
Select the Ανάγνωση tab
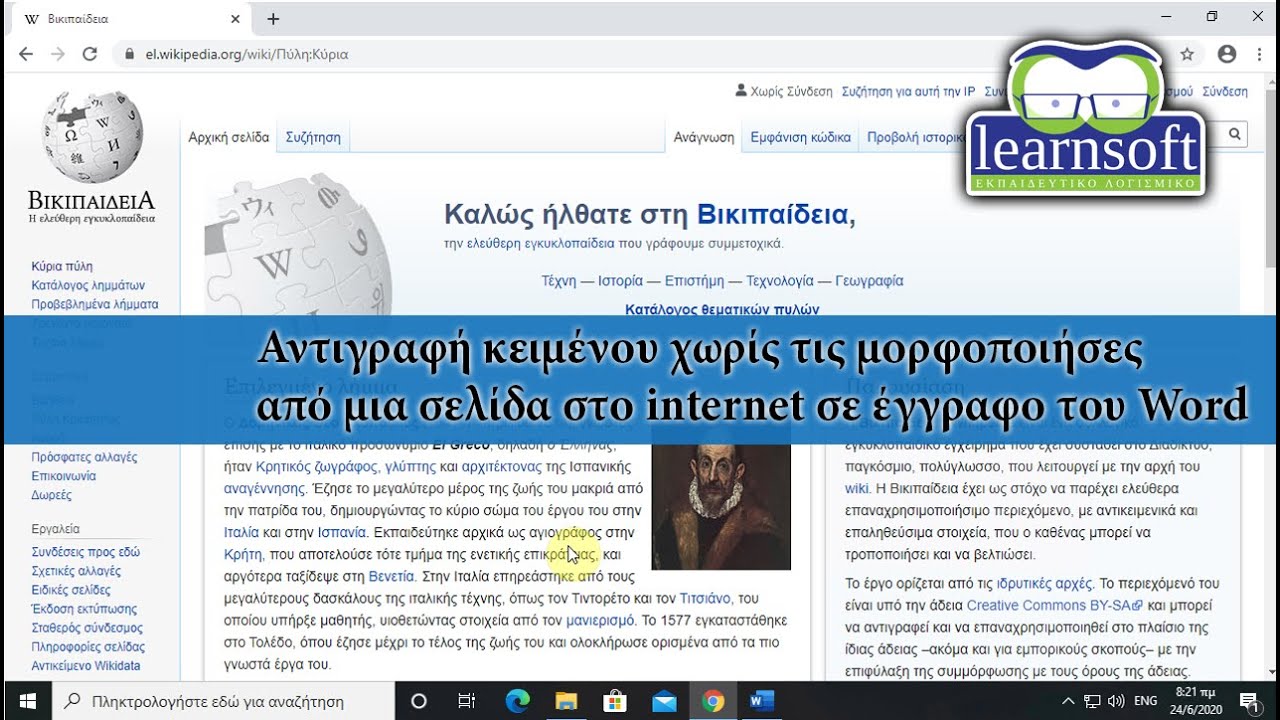[704, 137]
